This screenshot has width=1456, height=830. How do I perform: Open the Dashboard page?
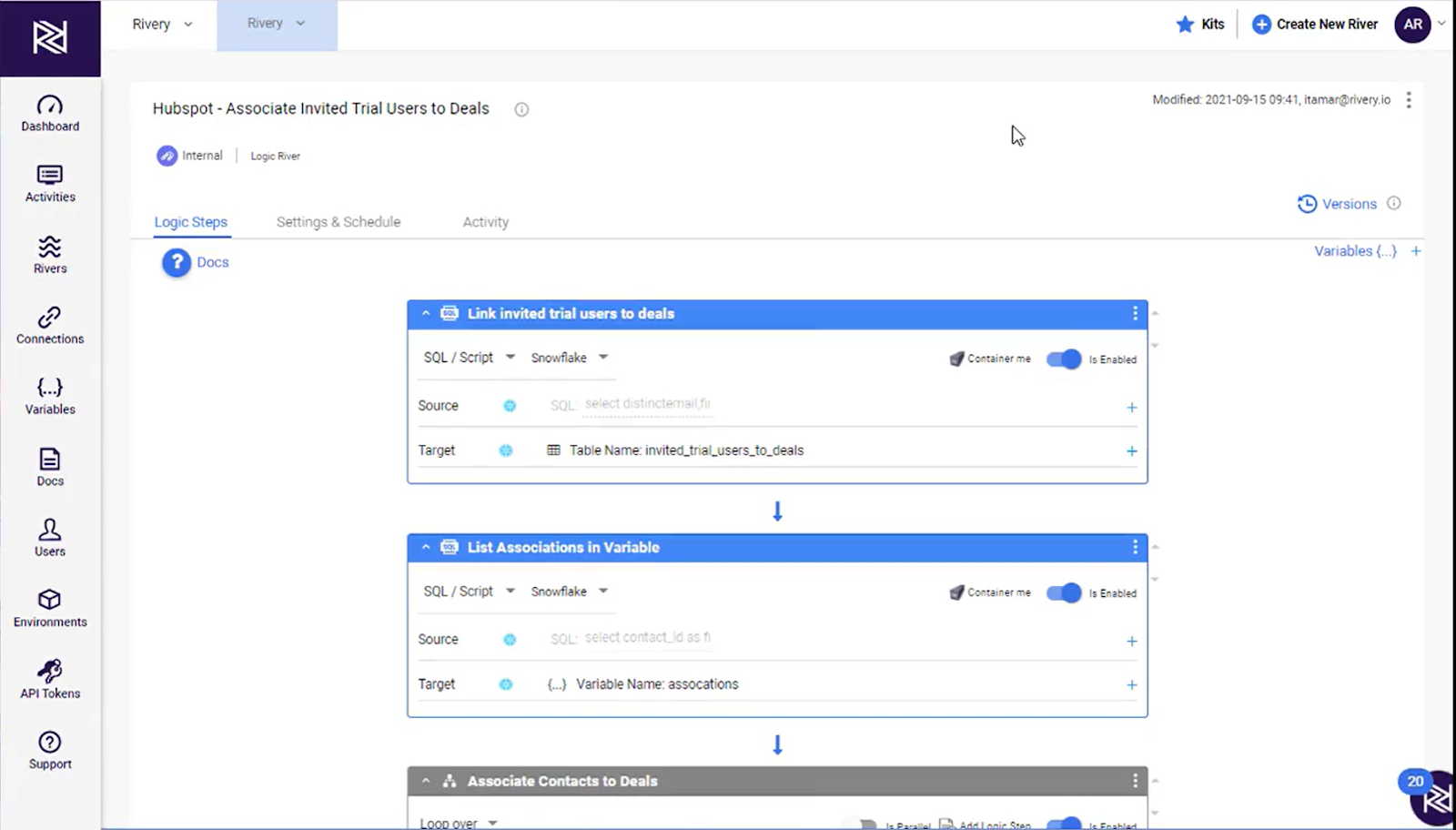(x=50, y=114)
